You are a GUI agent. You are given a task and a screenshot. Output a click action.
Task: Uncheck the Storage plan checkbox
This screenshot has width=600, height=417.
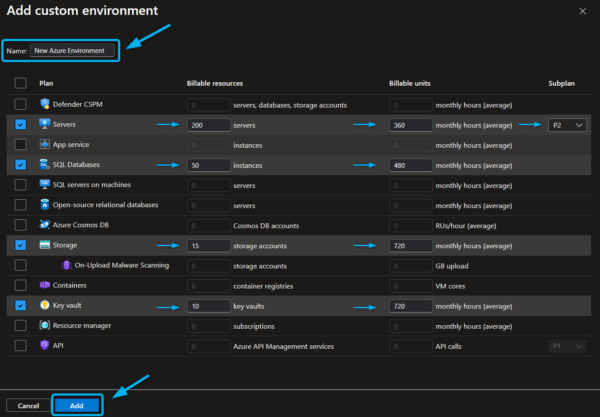[x=21, y=245]
